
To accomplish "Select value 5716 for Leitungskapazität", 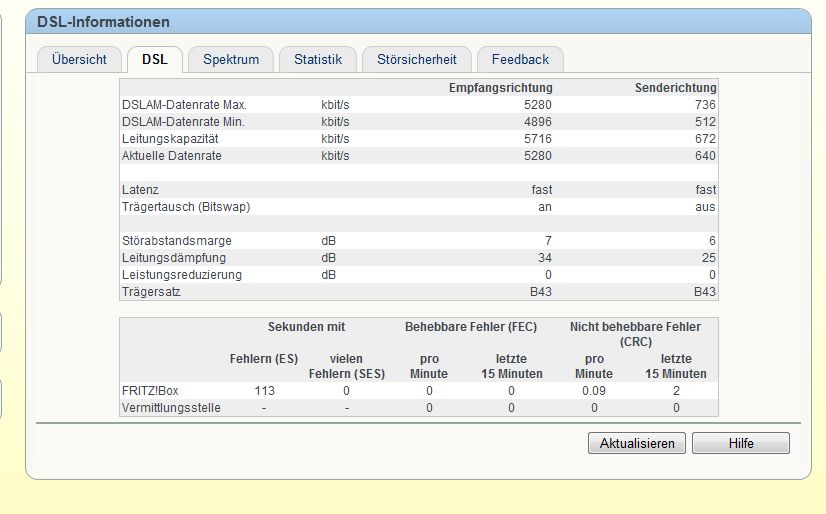I will 538,139.
